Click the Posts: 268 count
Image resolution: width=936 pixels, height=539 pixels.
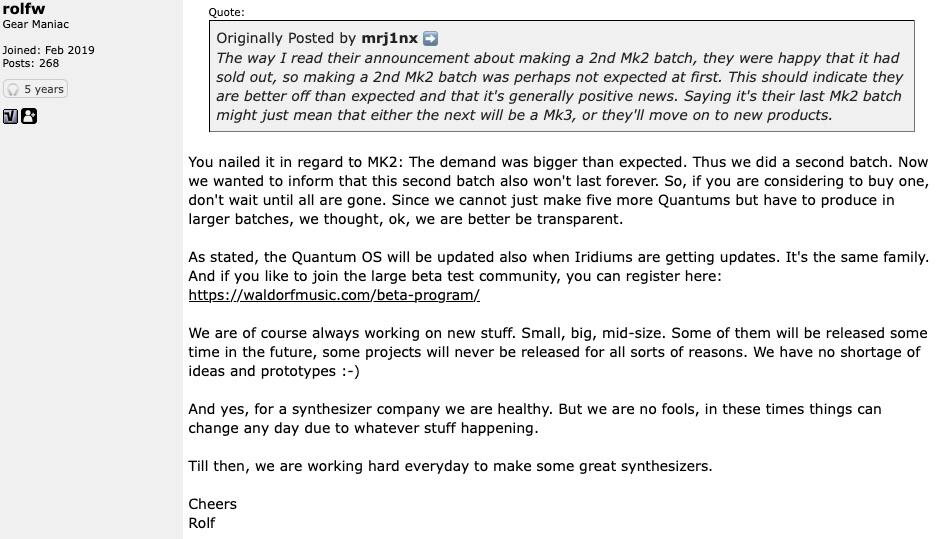[x=30, y=63]
